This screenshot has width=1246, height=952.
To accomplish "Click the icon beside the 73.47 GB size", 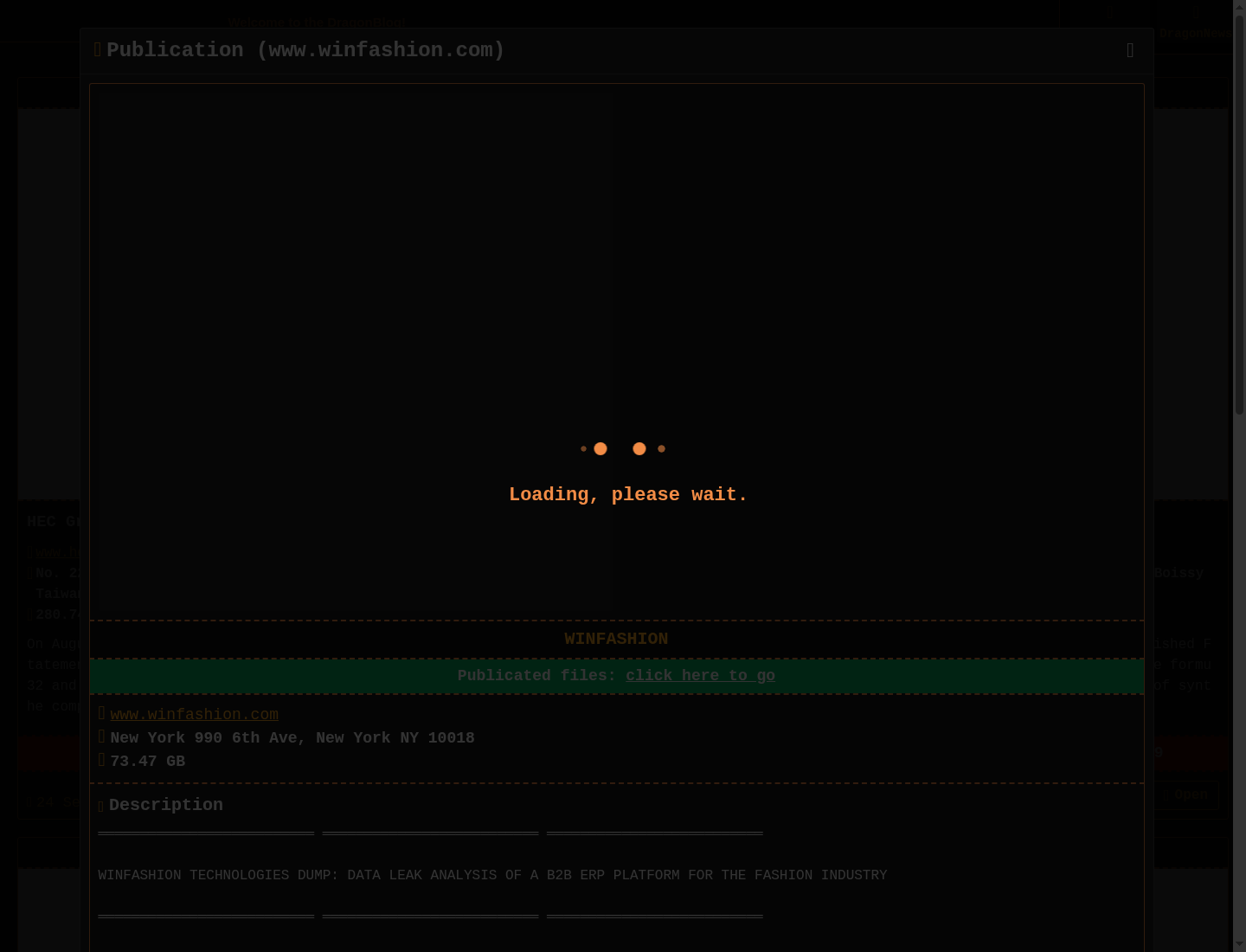I will [101, 760].
